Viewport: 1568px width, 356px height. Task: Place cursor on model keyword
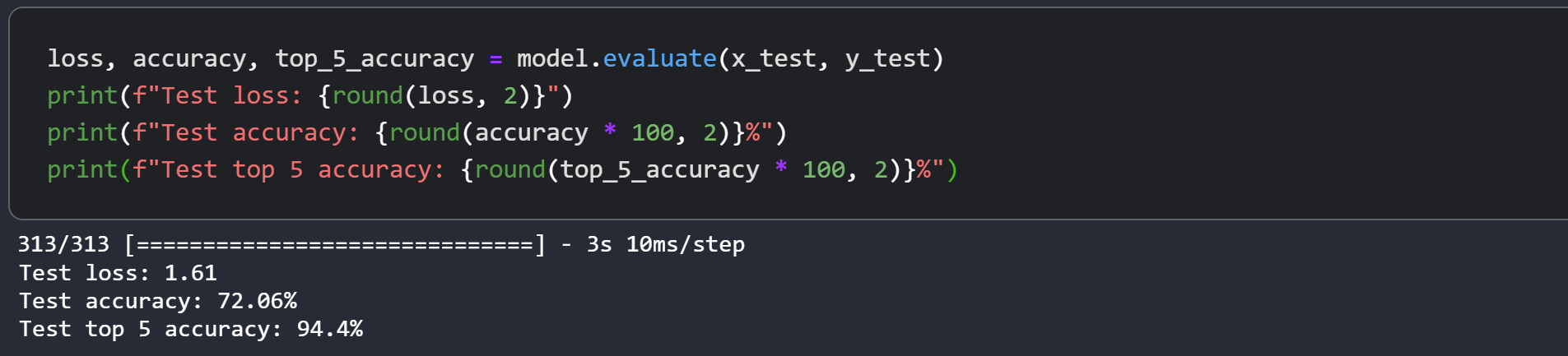[x=552, y=58]
